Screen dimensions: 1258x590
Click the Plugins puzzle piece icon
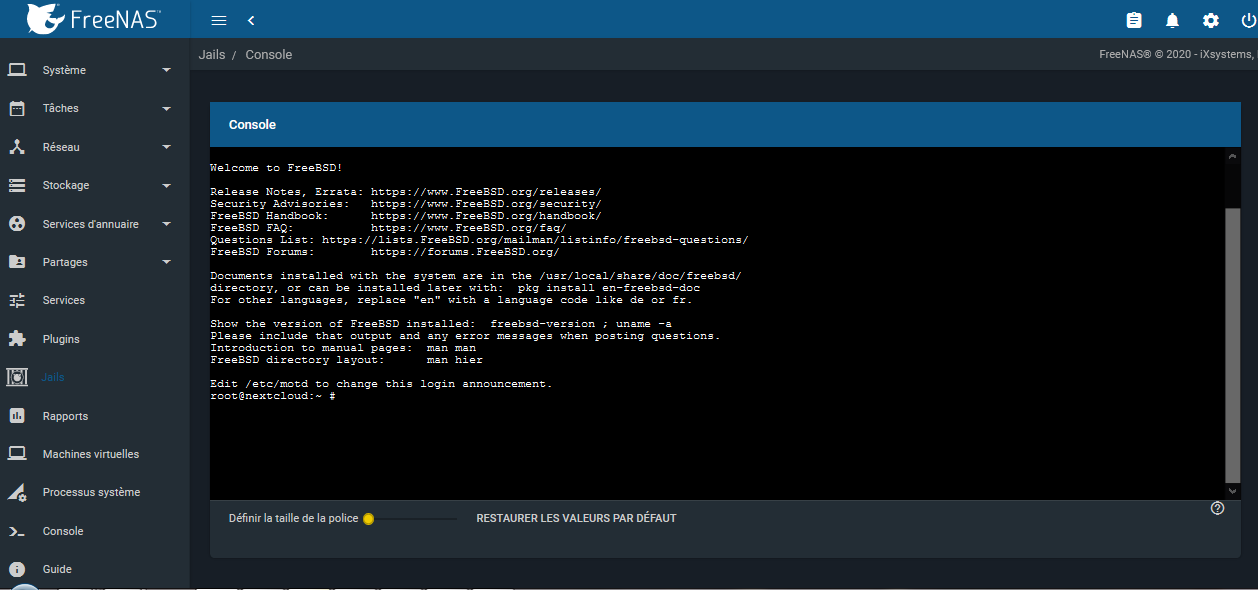tap(17, 339)
